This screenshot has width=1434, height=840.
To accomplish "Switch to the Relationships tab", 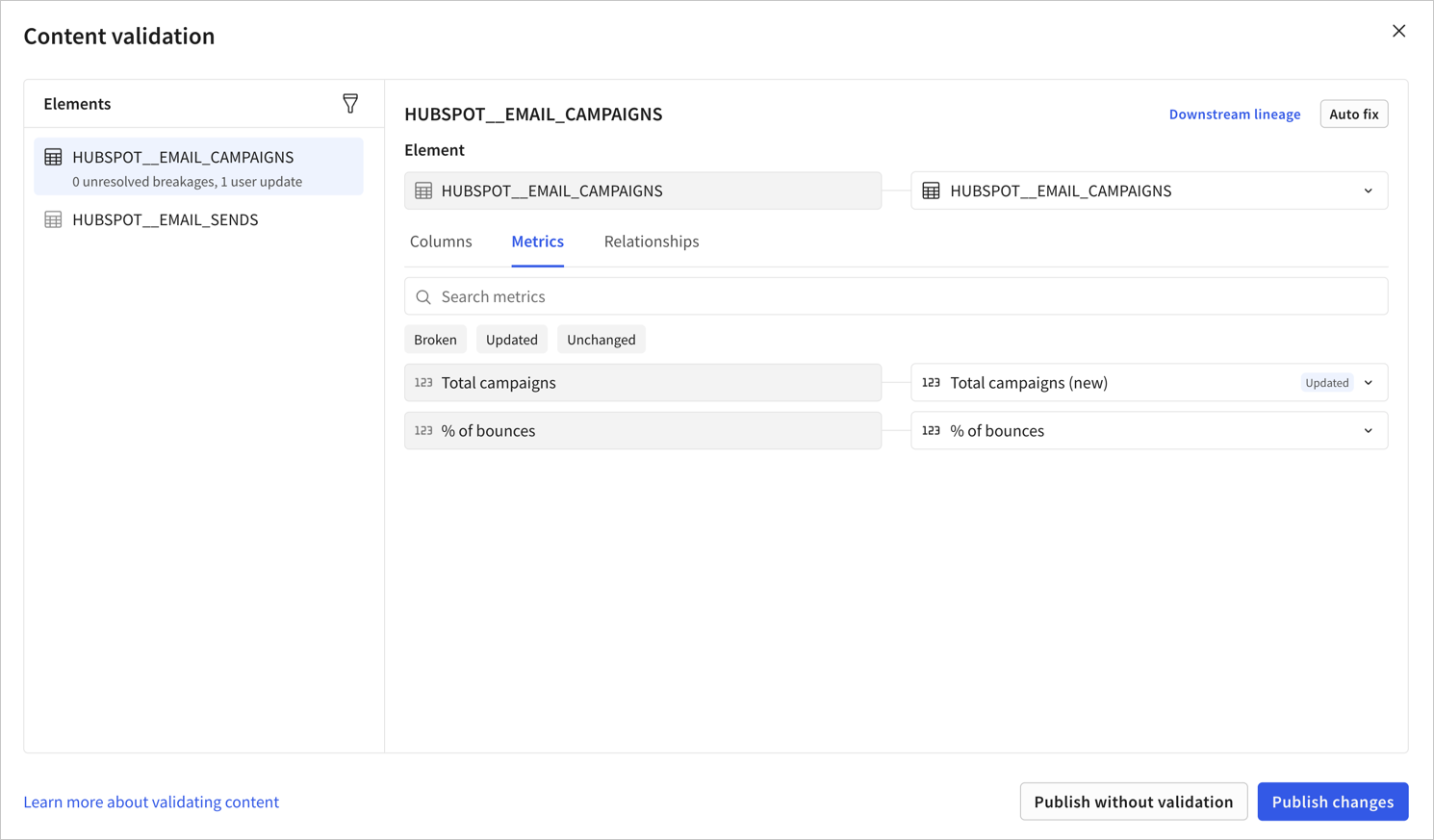I will coord(652,242).
